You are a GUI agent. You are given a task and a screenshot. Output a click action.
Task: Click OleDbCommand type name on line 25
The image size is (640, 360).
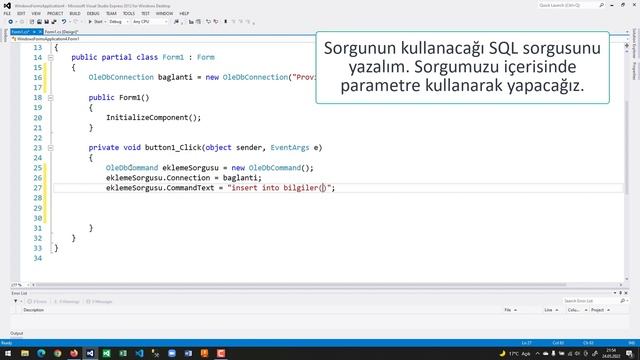132,168
